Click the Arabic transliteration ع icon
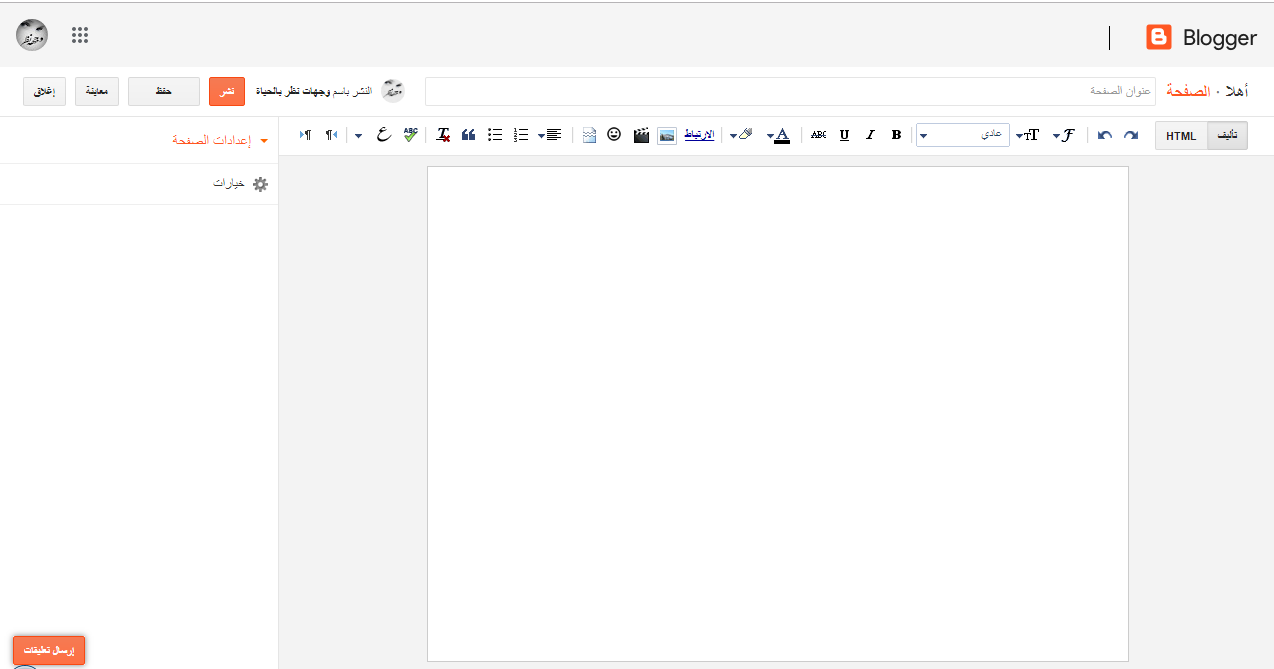Screen dimensions: 1274x669 (383, 135)
